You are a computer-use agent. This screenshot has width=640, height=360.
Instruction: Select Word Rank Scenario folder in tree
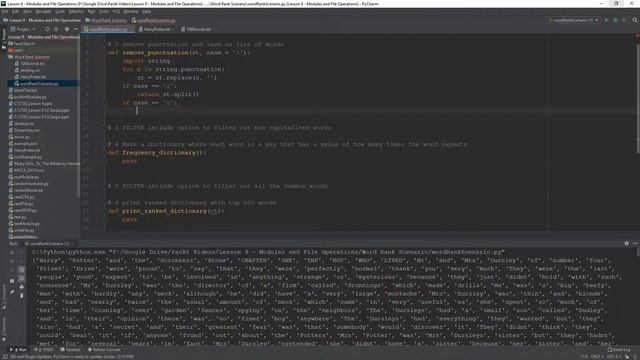coord(32,57)
